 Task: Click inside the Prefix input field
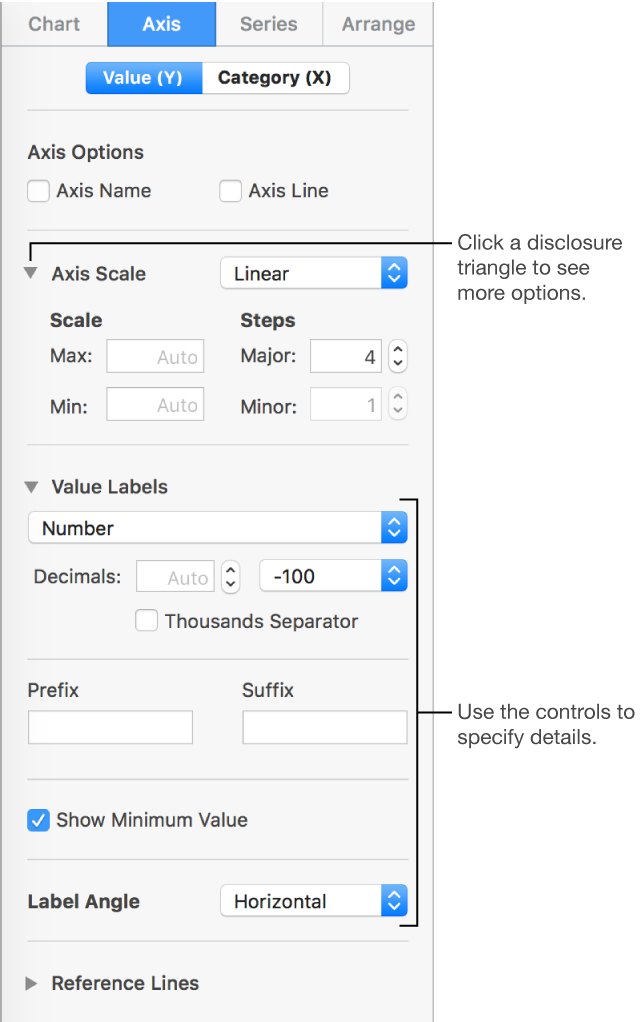pos(110,727)
